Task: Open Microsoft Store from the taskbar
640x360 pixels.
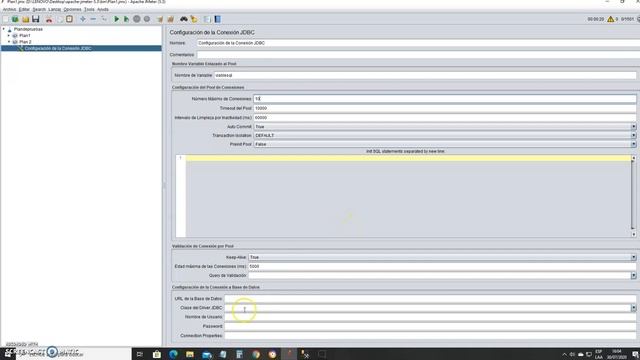Action: tap(157, 354)
